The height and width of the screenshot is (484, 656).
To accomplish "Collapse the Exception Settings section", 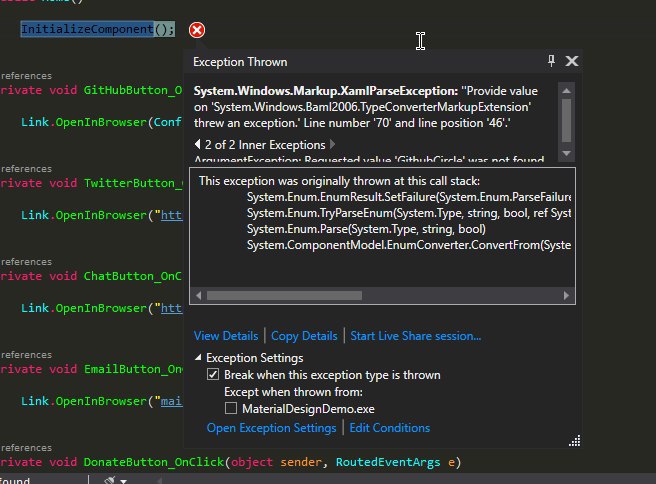I will [x=198, y=358].
